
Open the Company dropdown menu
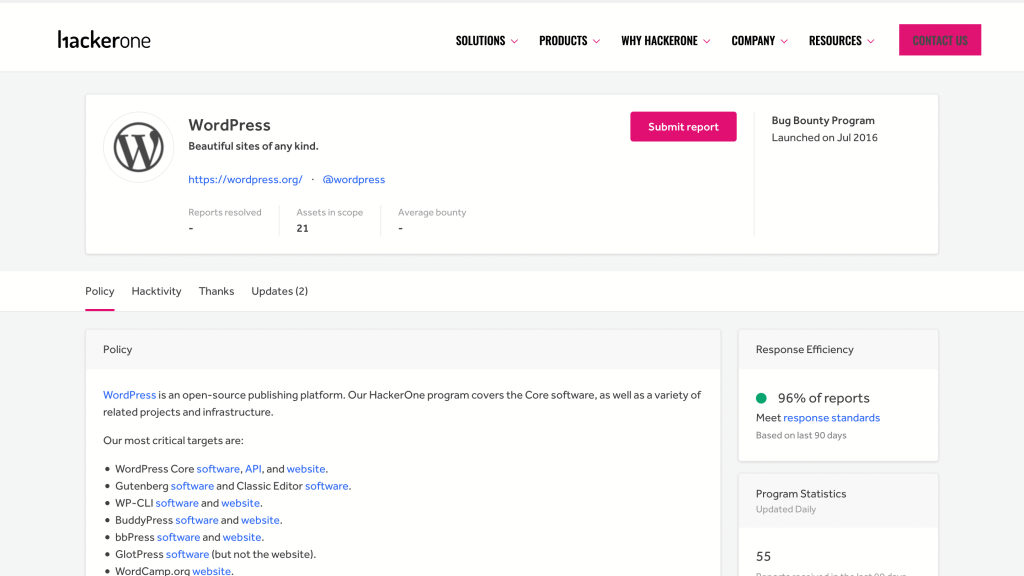[759, 41]
